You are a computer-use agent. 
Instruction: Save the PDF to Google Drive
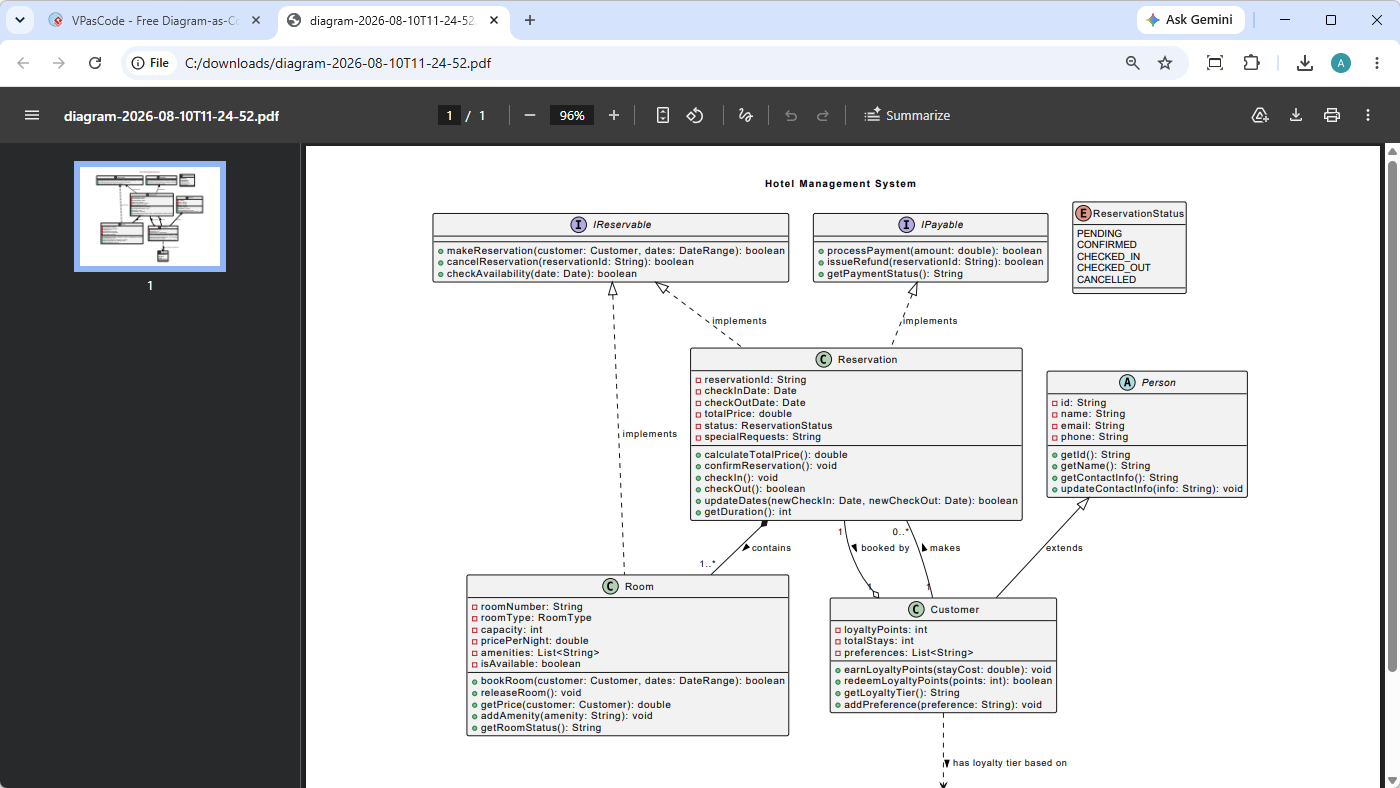click(x=1260, y=115)
